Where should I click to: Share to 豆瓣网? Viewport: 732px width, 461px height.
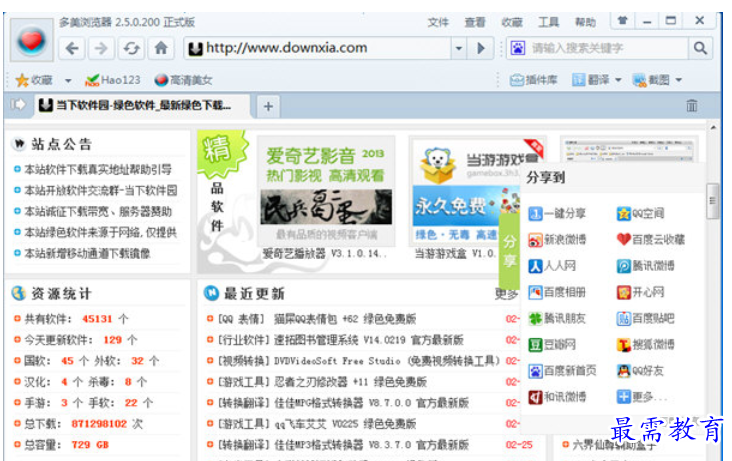tap(552, 345)
